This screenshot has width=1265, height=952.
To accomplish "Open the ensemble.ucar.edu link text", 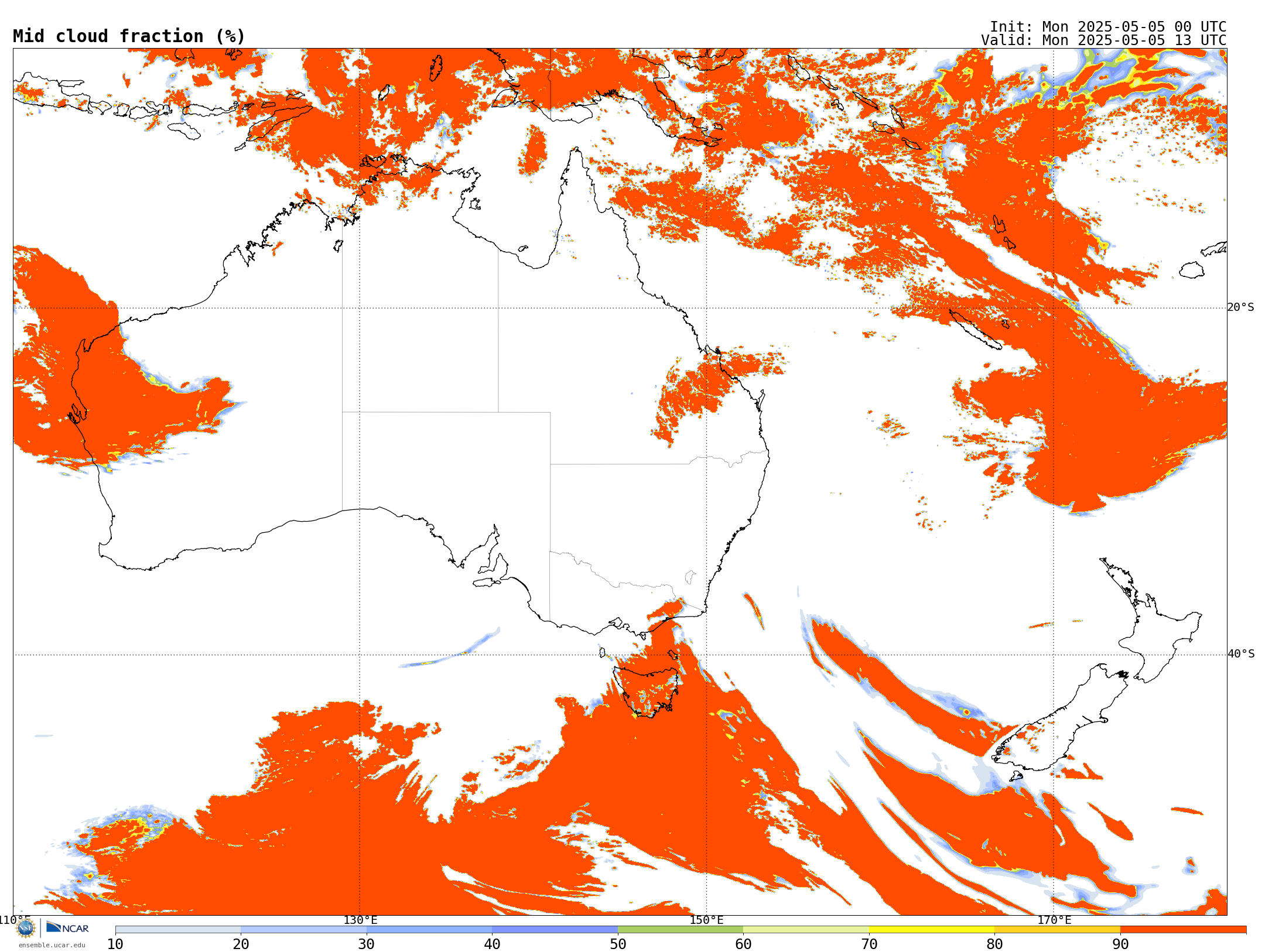I will (52, 945).
